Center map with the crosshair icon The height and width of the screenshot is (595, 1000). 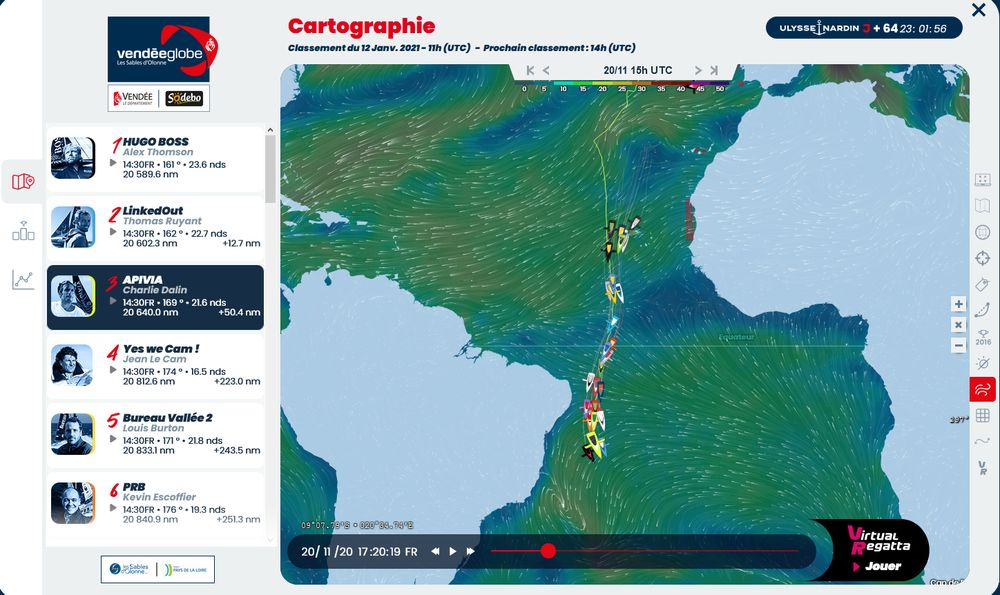tap(983, 258)
